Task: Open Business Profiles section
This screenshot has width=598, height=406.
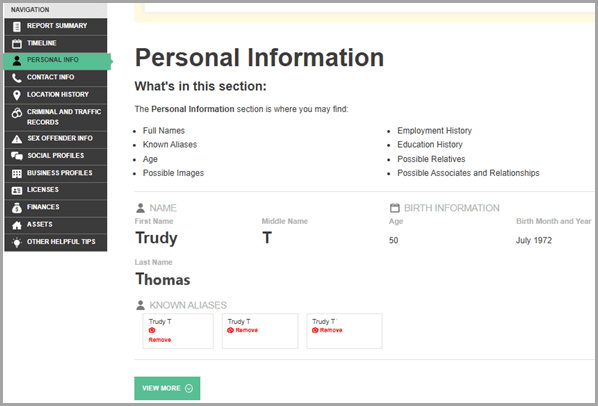Action: [56, 174]
